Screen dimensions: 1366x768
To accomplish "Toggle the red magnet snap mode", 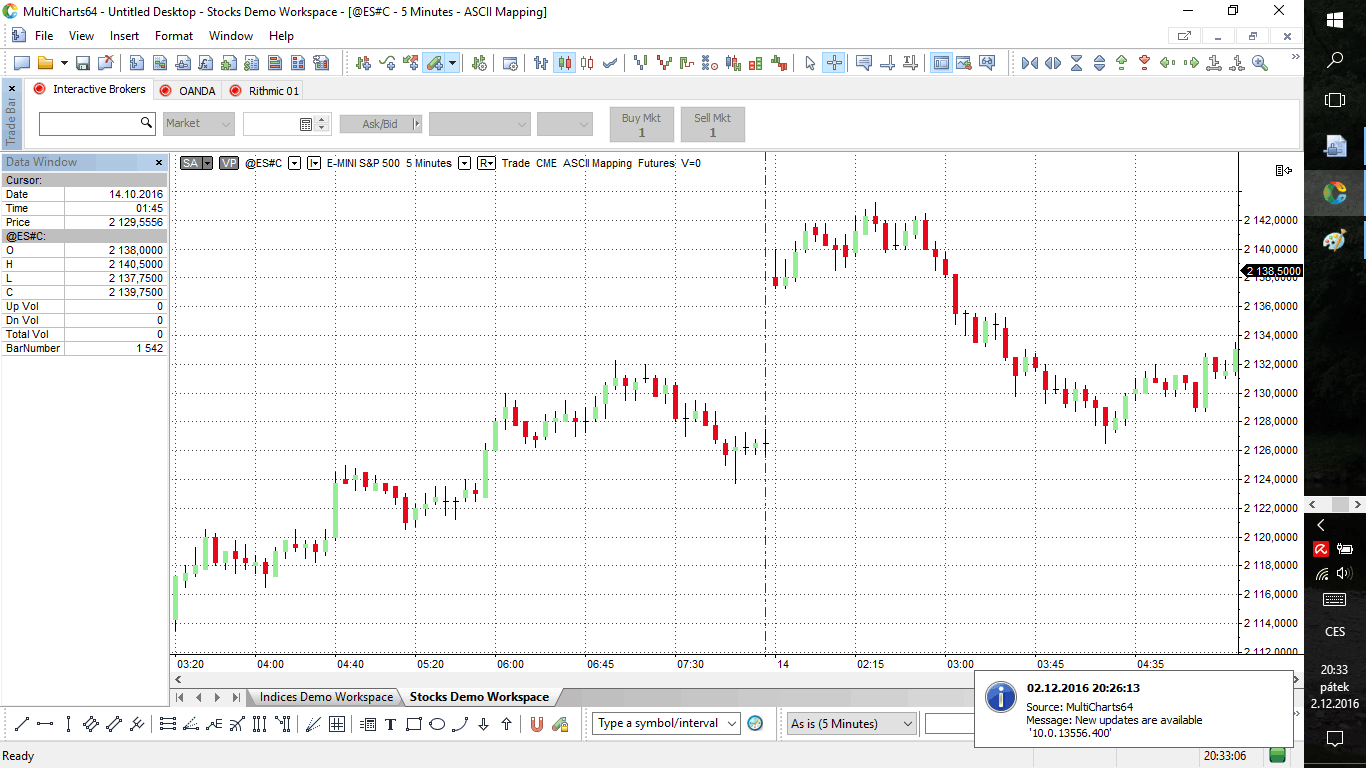I will [x=536, y=724].
